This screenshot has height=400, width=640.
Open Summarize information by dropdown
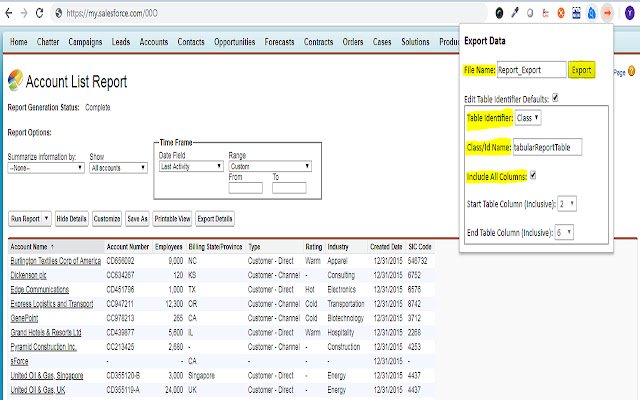click(46, 168)
